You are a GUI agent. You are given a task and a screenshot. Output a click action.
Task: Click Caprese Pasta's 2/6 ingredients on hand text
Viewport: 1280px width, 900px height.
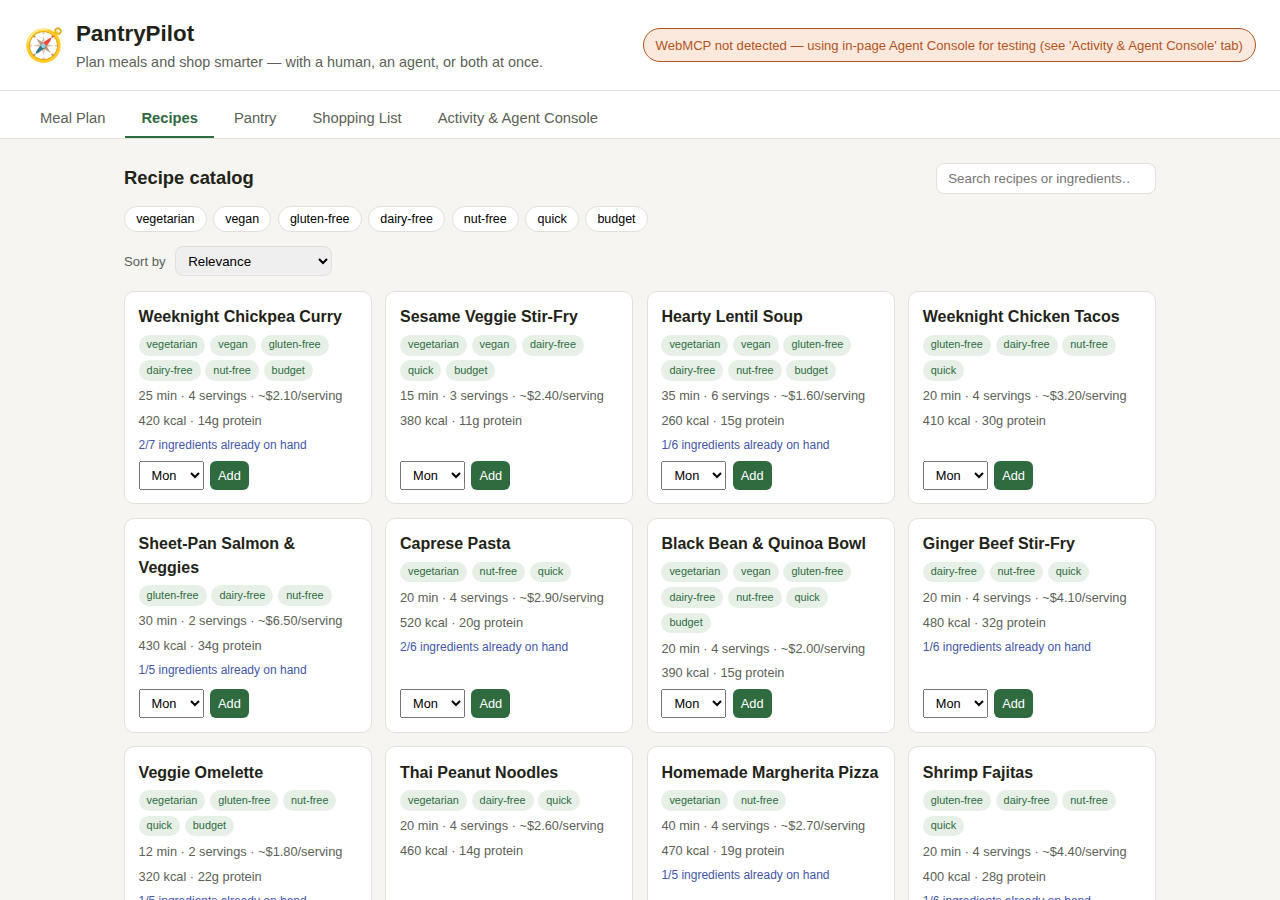[x=484, y=647]
